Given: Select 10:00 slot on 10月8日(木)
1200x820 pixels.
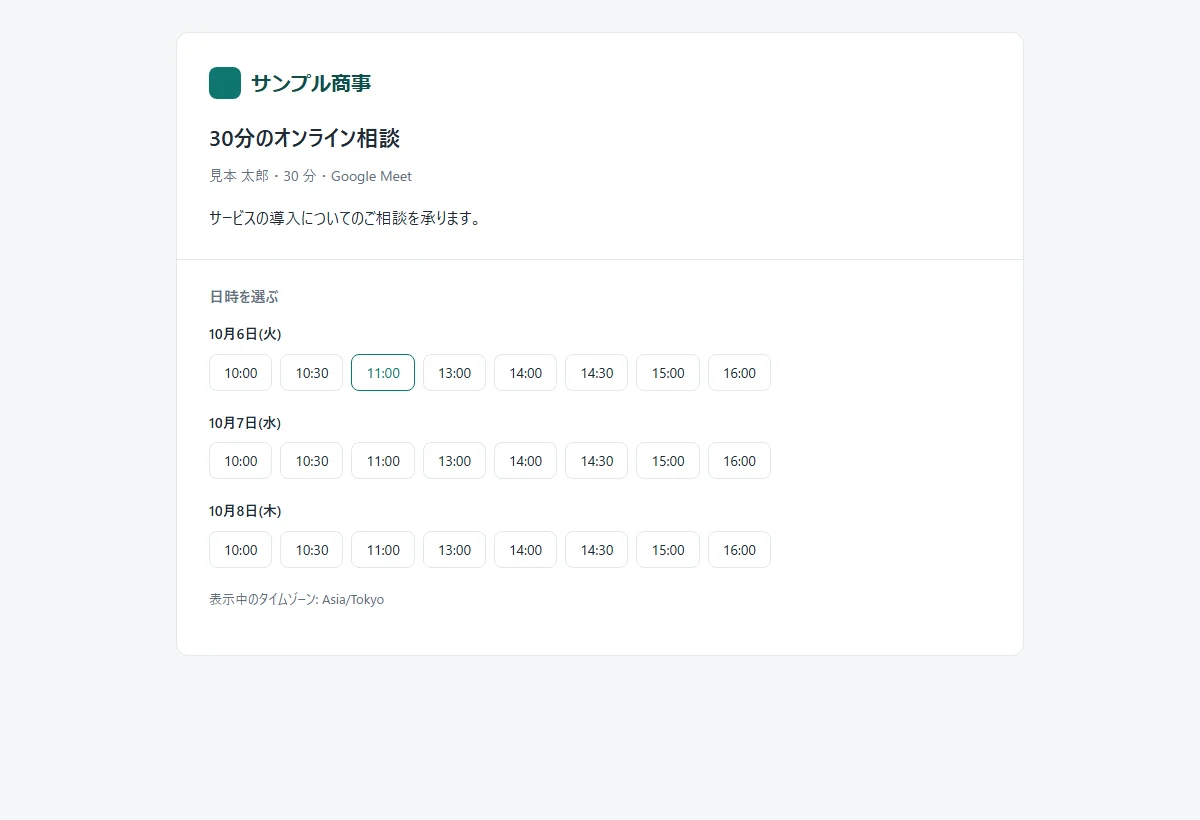Looking at the screenshot, I should point(240,550).
